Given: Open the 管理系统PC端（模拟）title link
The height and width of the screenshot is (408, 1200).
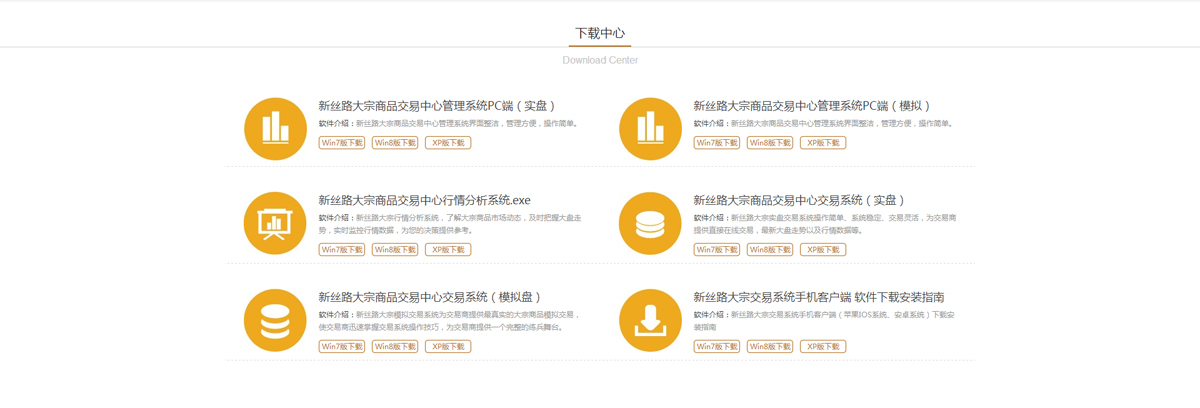Looking at the screenshot, I should click(x=812, y=106).
